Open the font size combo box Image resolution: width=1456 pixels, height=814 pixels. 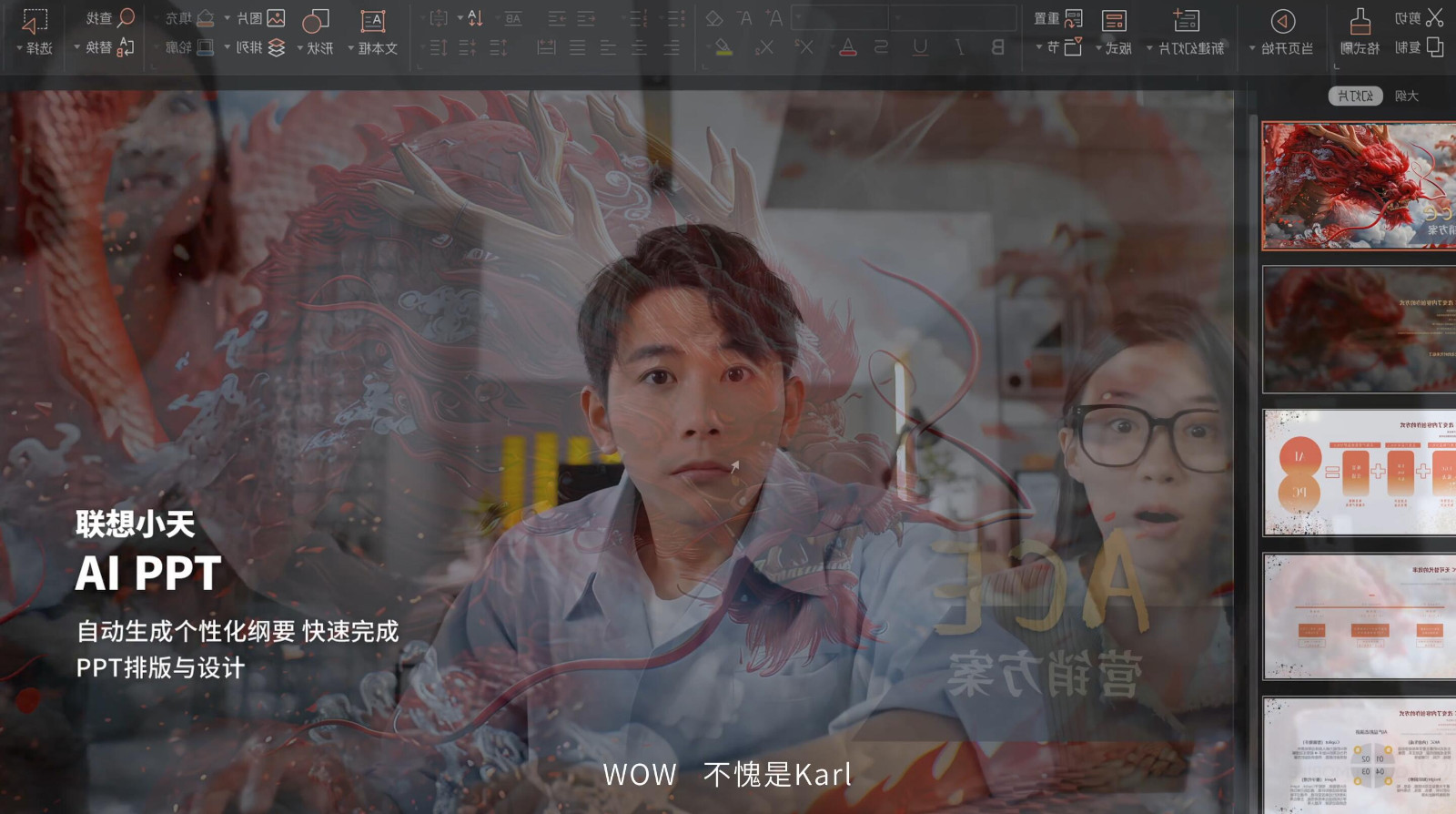pos(840,17)
